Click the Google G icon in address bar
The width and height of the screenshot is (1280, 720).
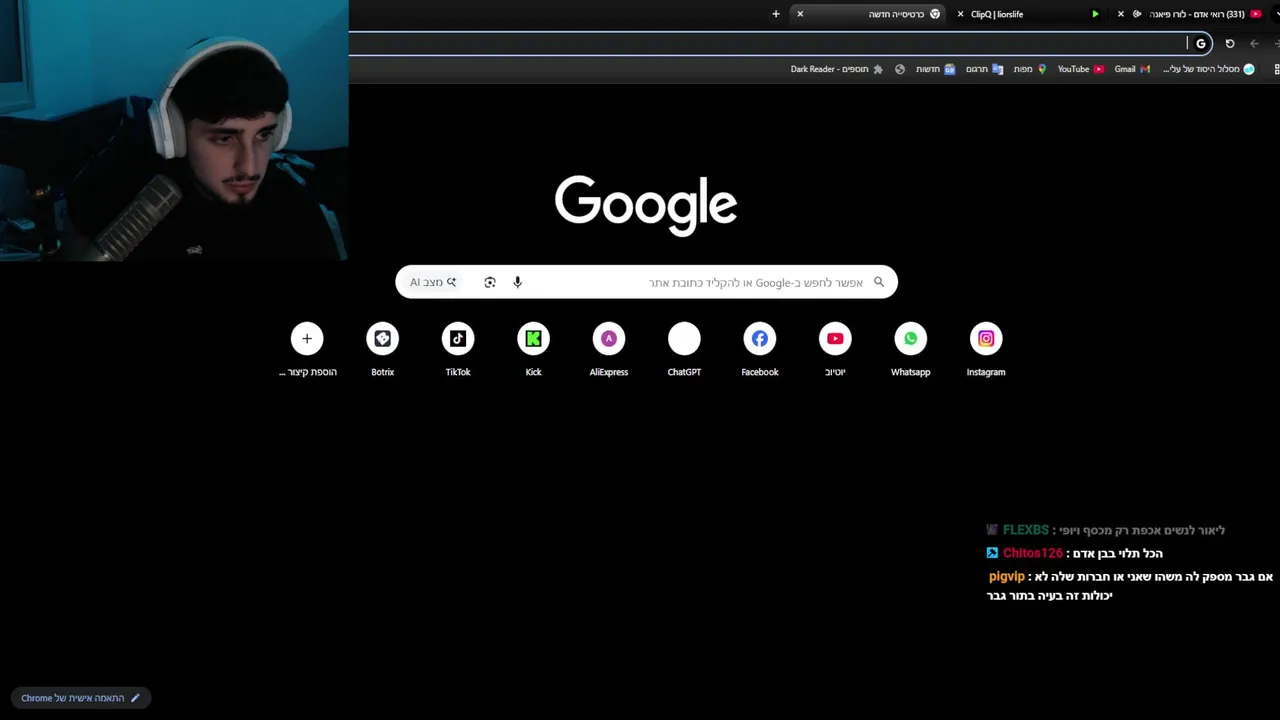[x=1201, y=43]
